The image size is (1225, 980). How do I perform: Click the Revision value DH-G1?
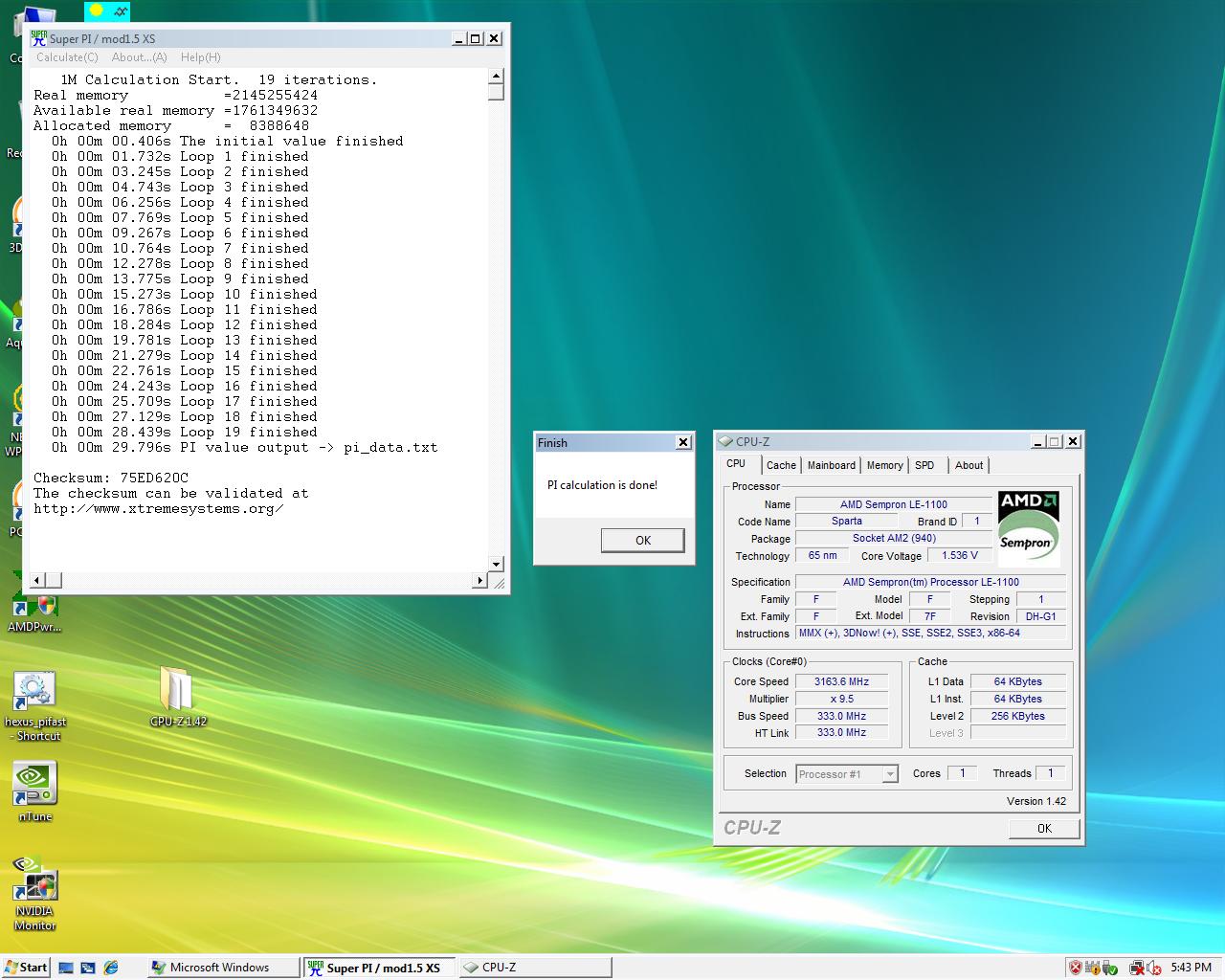pos(1040,616)
